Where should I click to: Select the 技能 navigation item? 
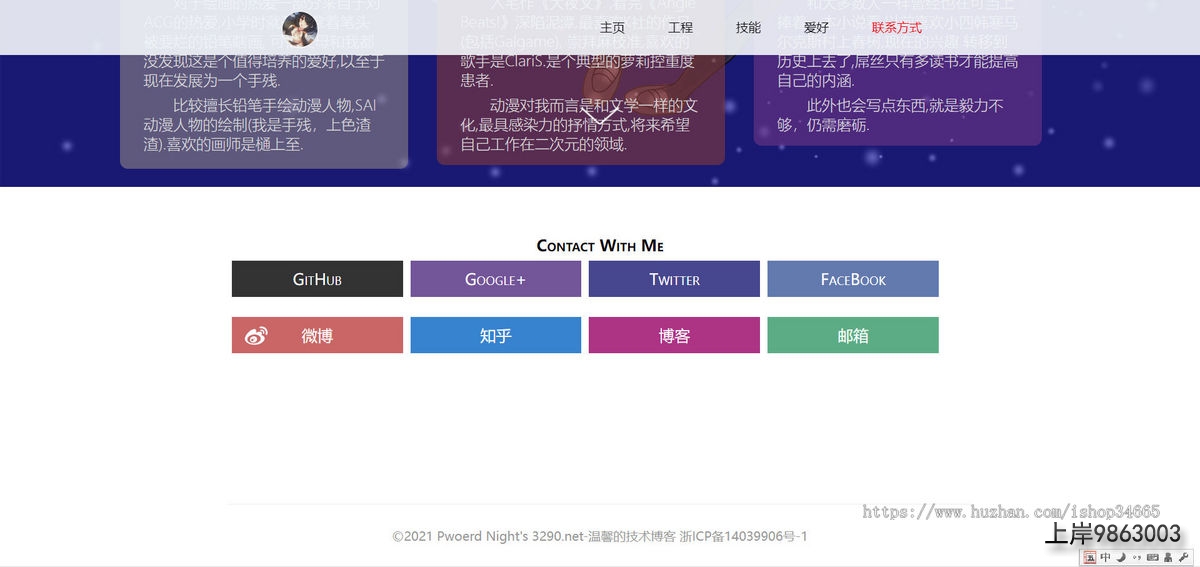[748, 28]
